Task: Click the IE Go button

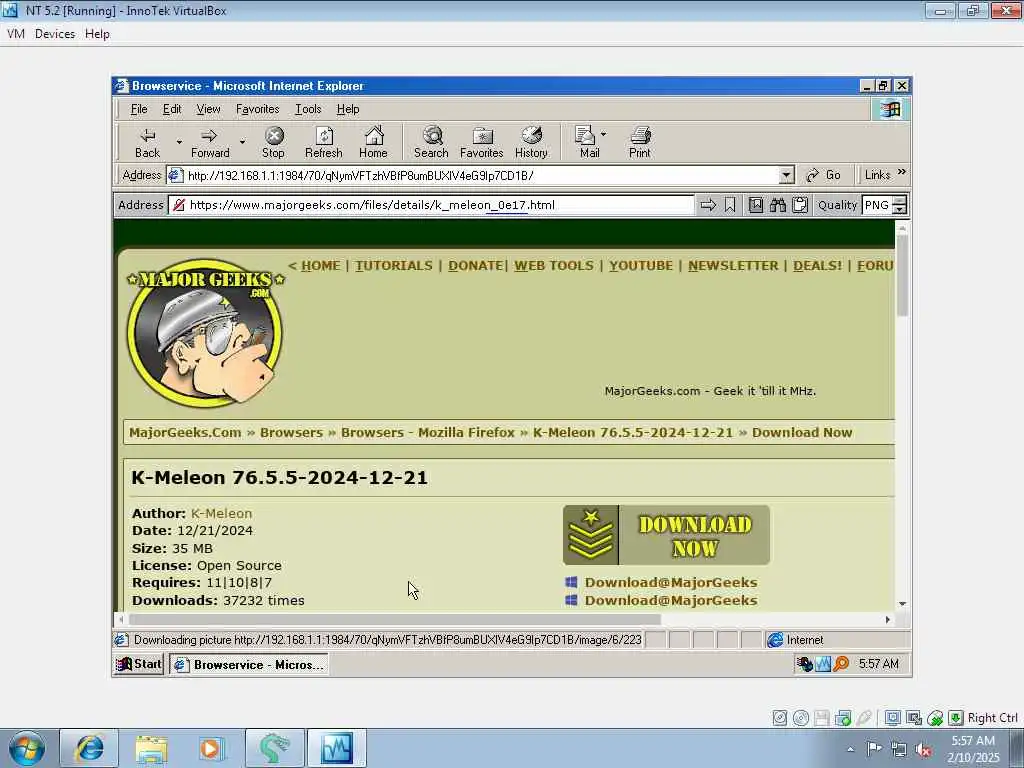Action: click(x=824, y=175)
